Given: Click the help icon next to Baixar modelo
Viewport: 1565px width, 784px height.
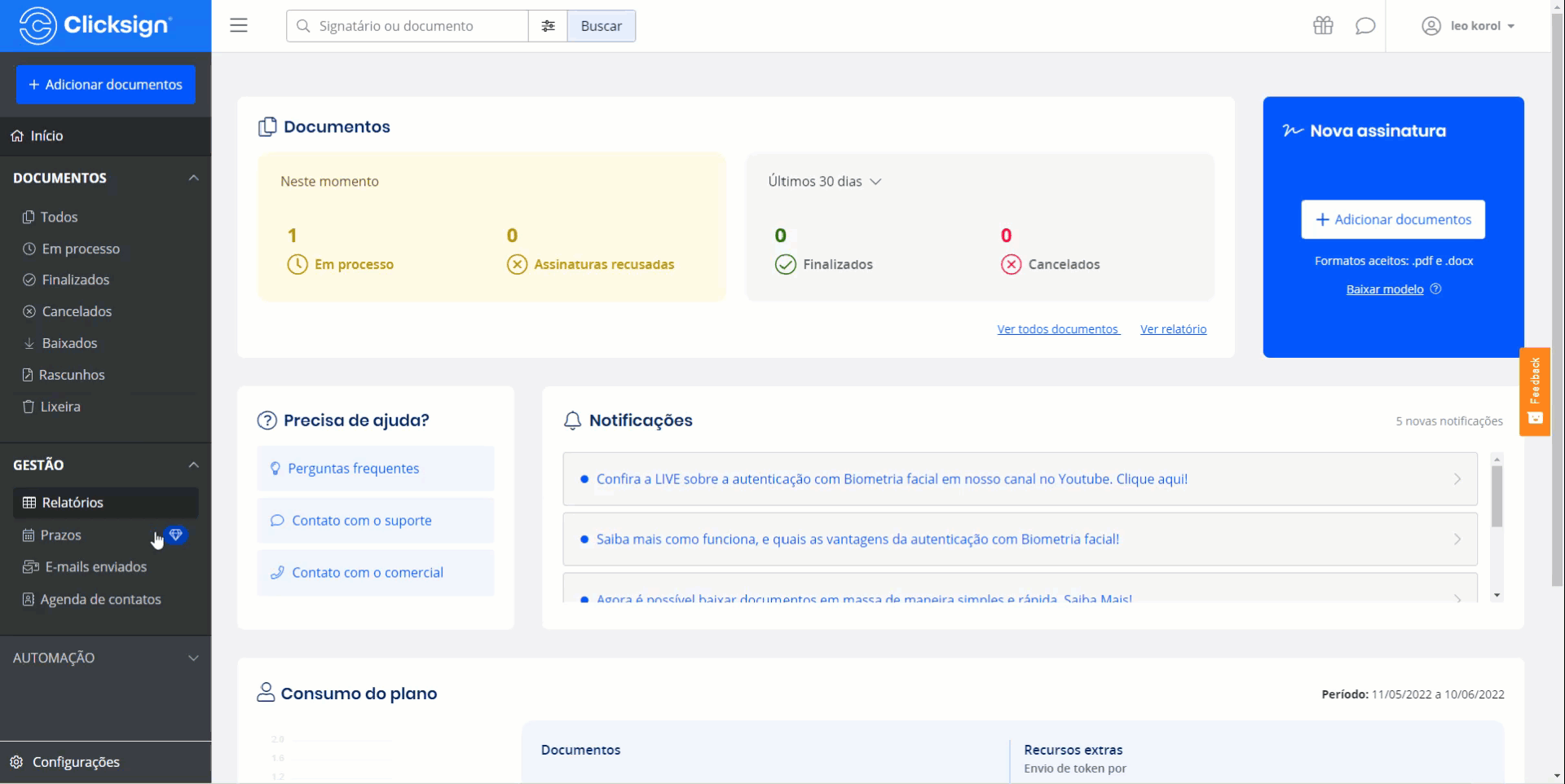Looking at the screenshot, I should point(1436,288).
